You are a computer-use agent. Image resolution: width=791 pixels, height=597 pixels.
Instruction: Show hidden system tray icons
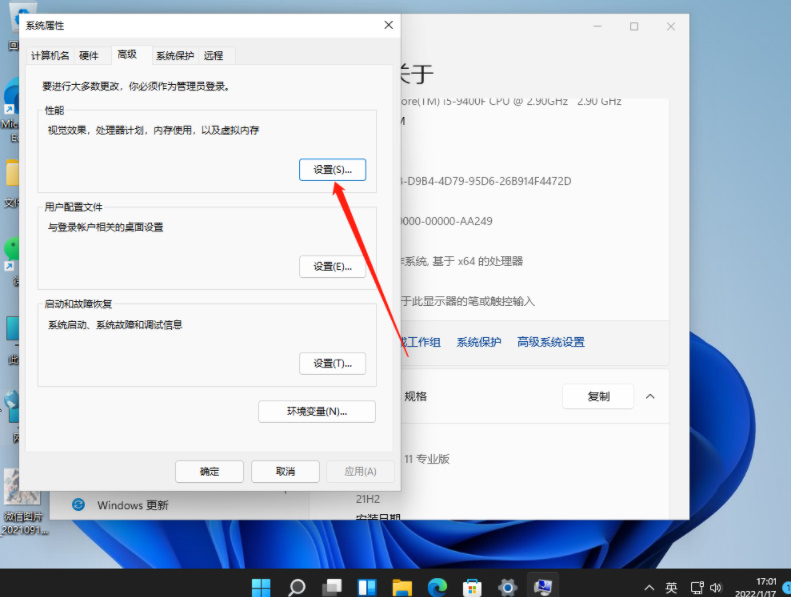(649, 587)
